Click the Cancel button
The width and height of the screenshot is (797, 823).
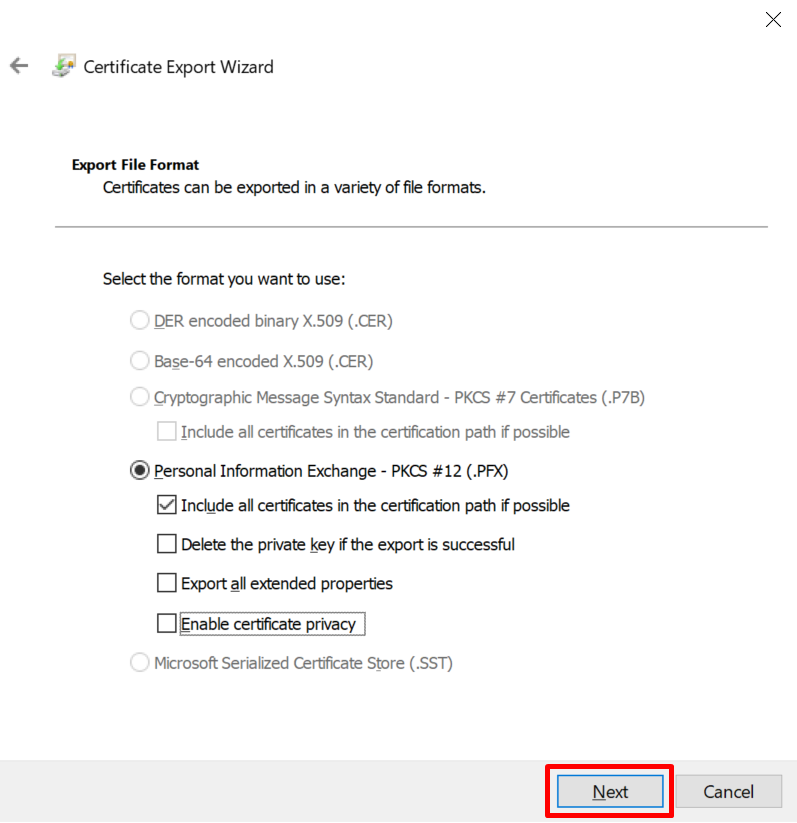[x=728, y=791]
